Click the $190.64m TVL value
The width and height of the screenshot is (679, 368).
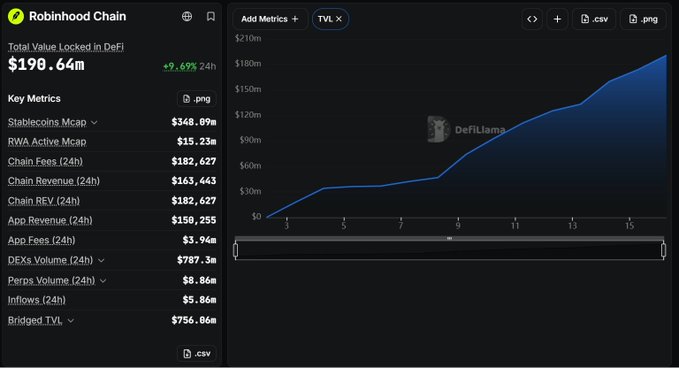(46, 65)
